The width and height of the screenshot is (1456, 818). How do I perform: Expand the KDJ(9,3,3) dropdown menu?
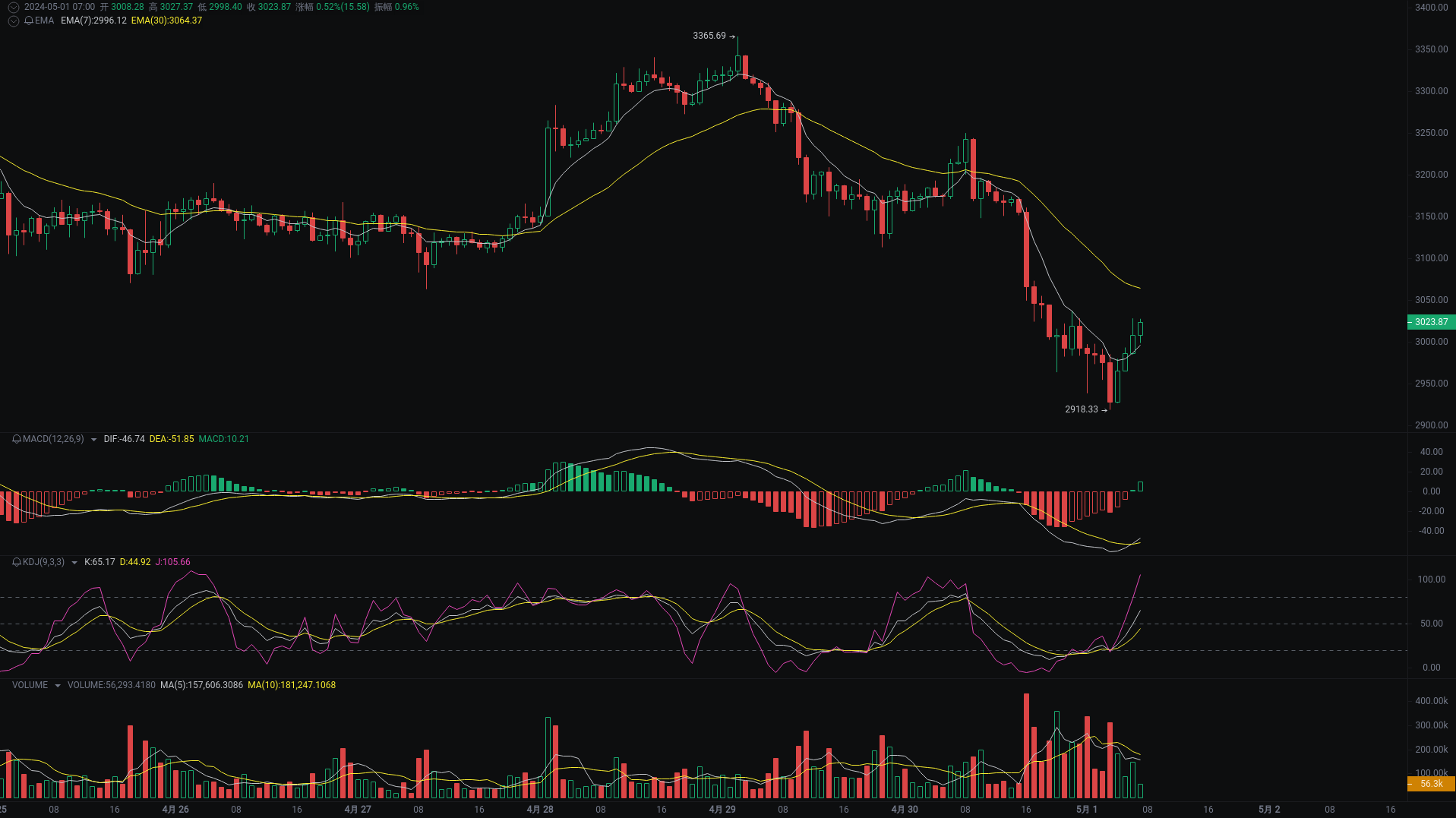point(74,562)
